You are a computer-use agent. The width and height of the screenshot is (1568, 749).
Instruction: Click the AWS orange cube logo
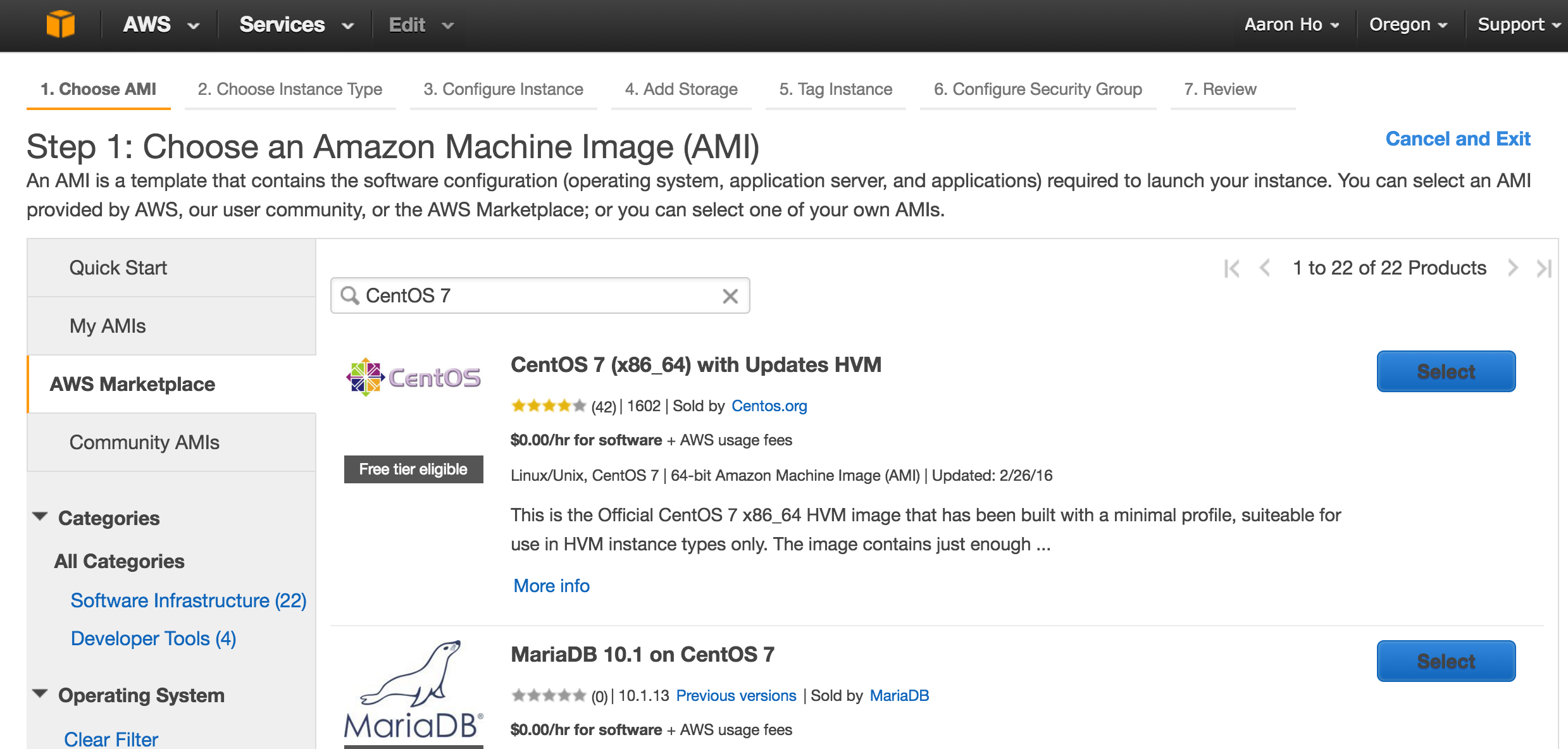[x=60, y=25]
